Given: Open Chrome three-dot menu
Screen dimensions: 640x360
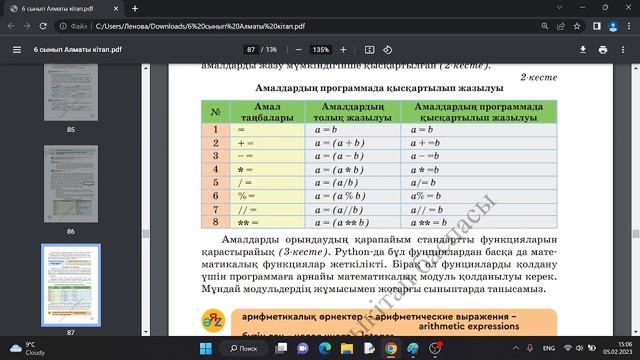Looking at the screenshot, I should (629, 26).
